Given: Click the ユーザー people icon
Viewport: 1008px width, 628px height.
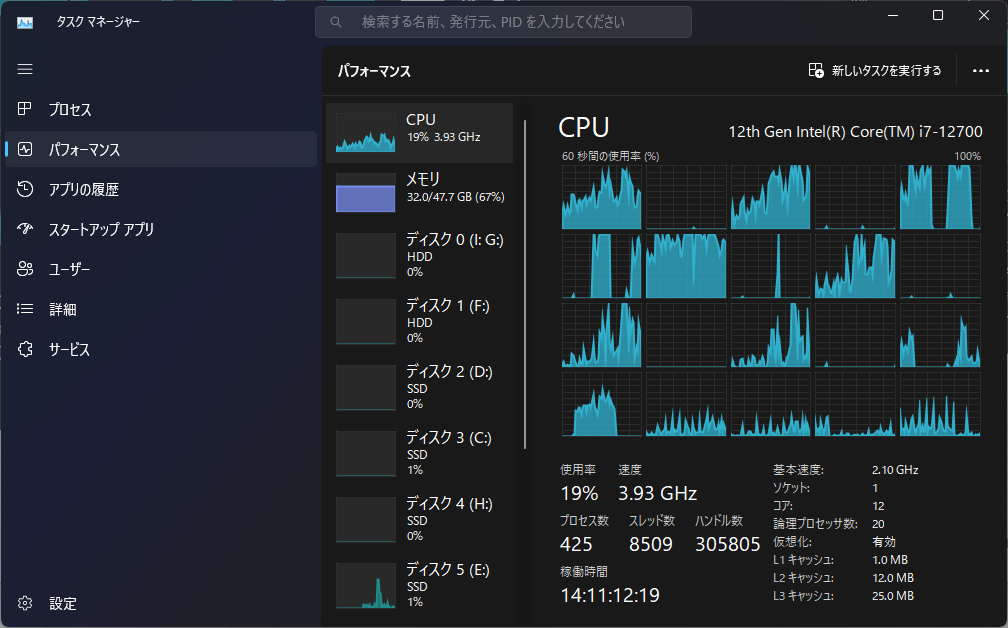Looking at the screenshot, I should click(x=25, y=269).
